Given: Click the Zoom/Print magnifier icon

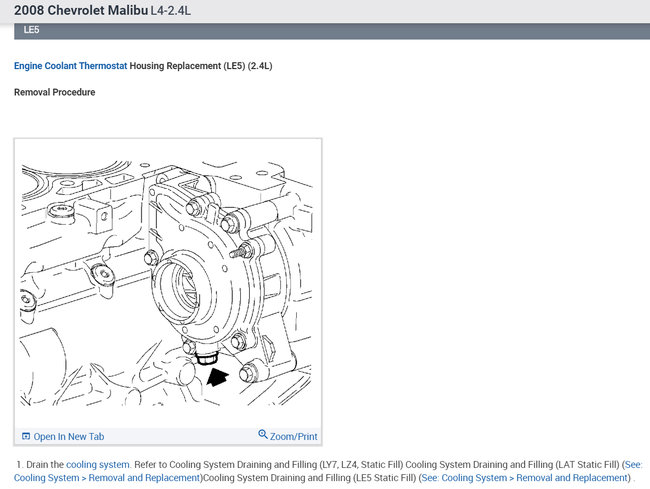Looking at the screenshot, I should [263, 434].
